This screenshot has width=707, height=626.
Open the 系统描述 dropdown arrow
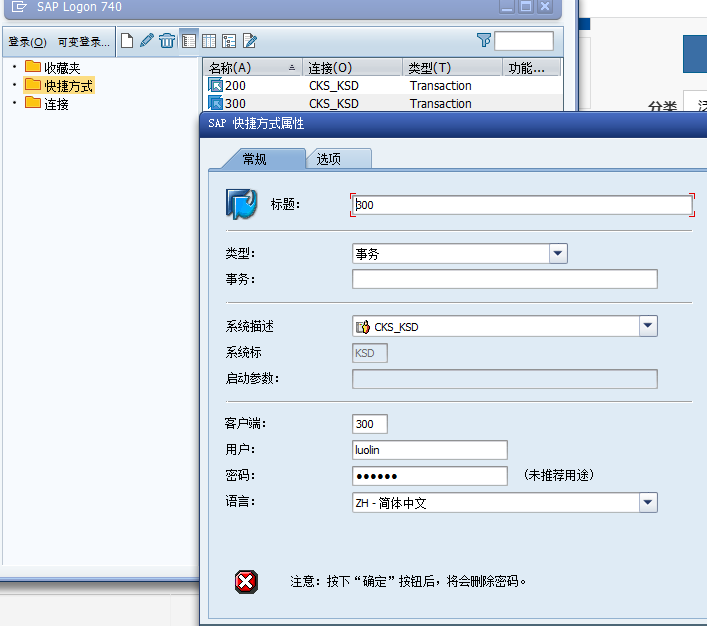(648, 326)
